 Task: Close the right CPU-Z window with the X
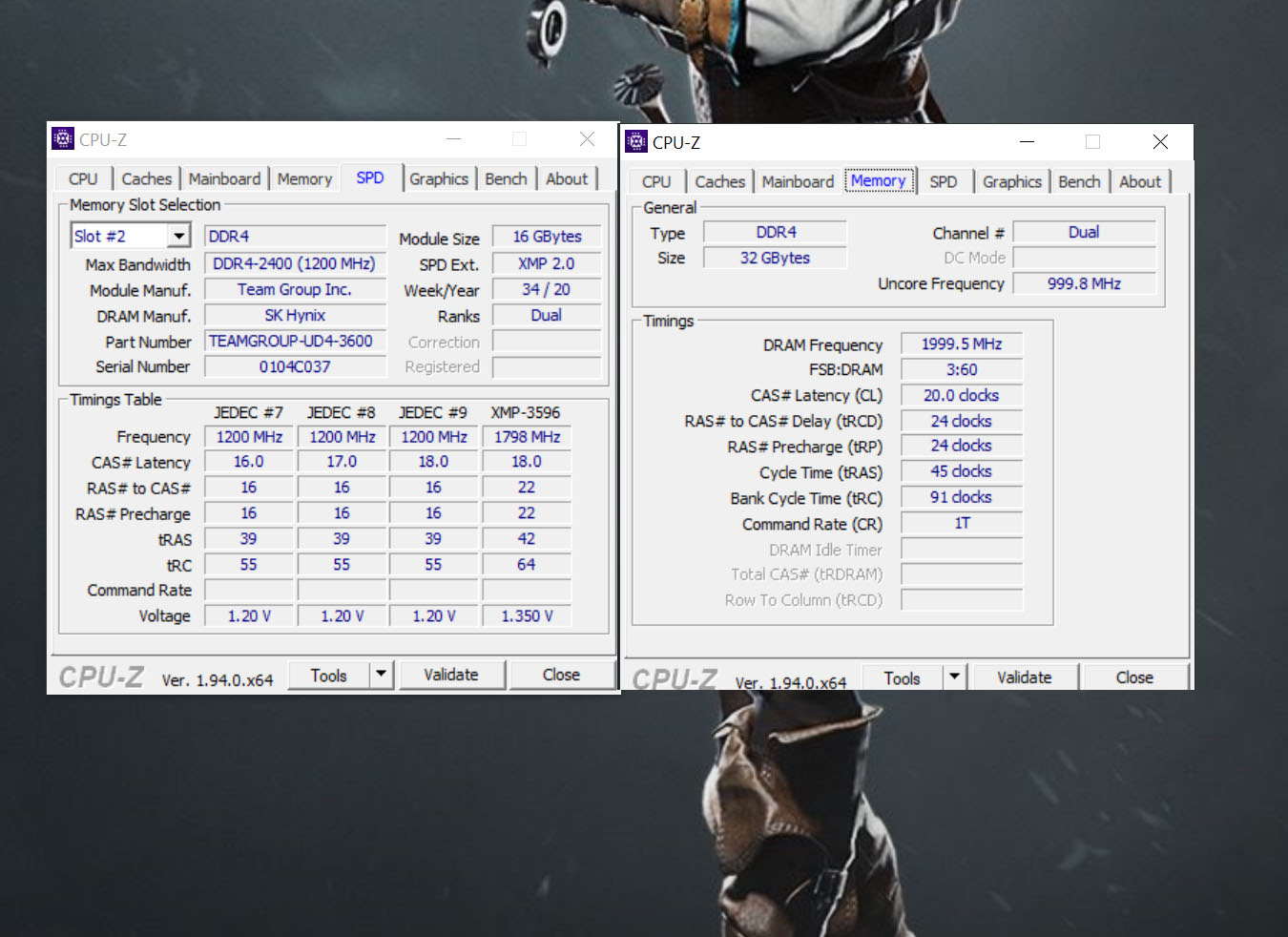point(1160,142)
